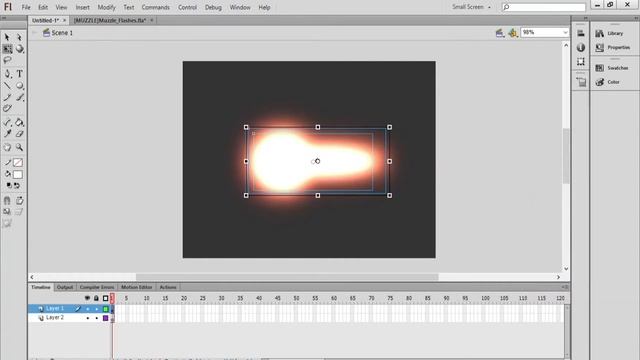
Task: Toggle show or hide all layers eye
Action: tap(87, 298)
